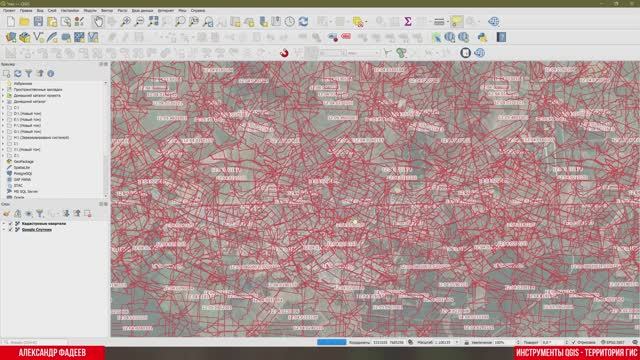Expand the Домашний каталог проекта node
Viewport: 640px width, 360px height.
3,96
